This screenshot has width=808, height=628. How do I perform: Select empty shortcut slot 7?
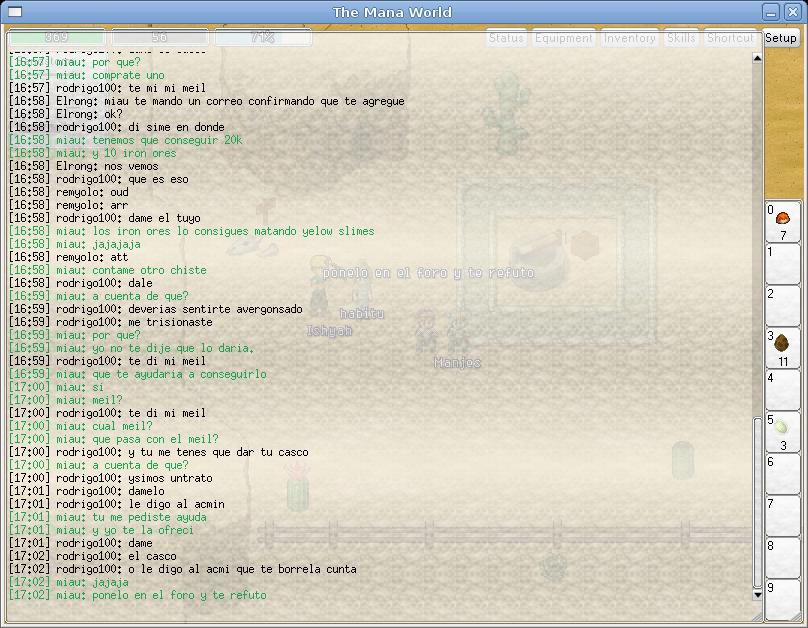(783, 516)
